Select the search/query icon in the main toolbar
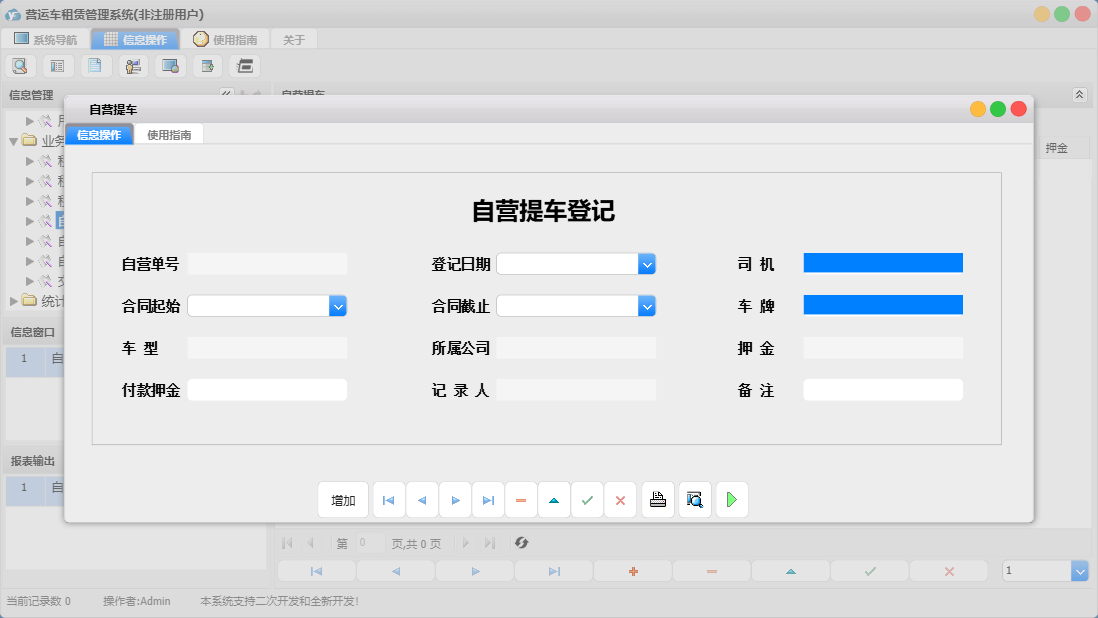 pos(20,65)
